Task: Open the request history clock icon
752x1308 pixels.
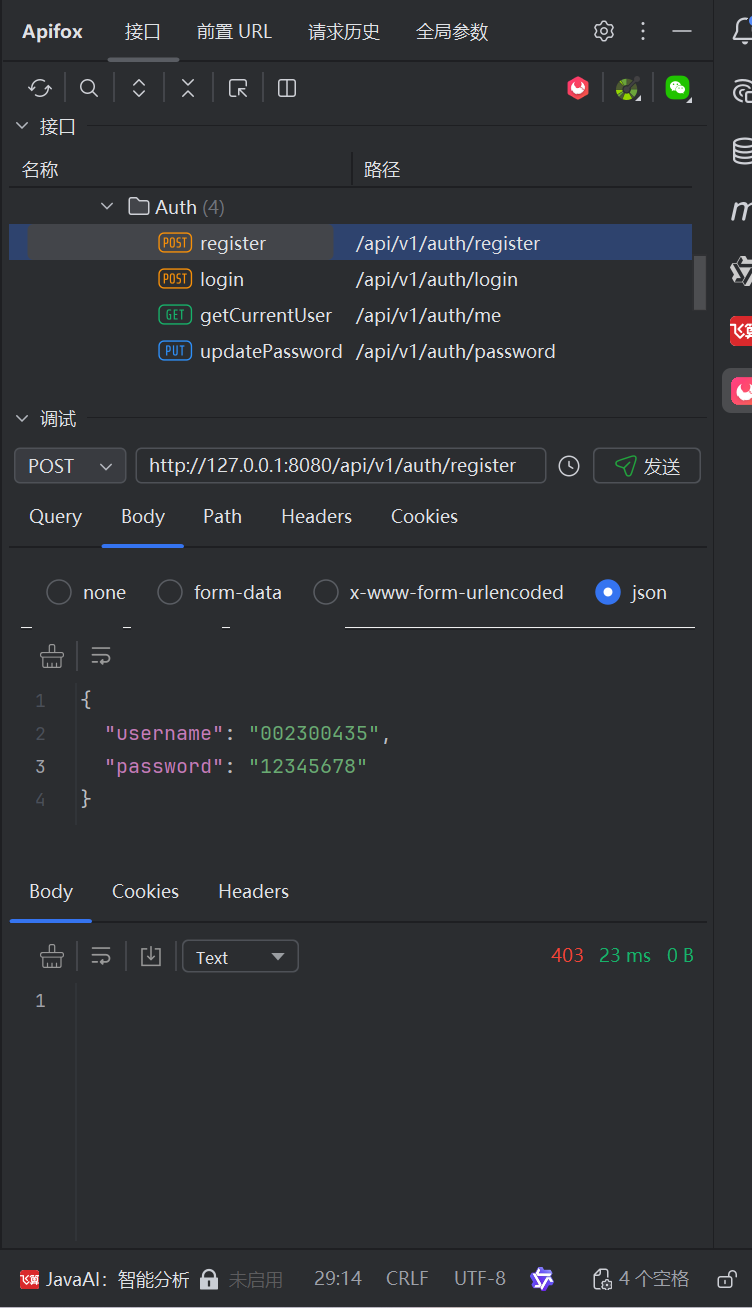Action: pos(569,466)
